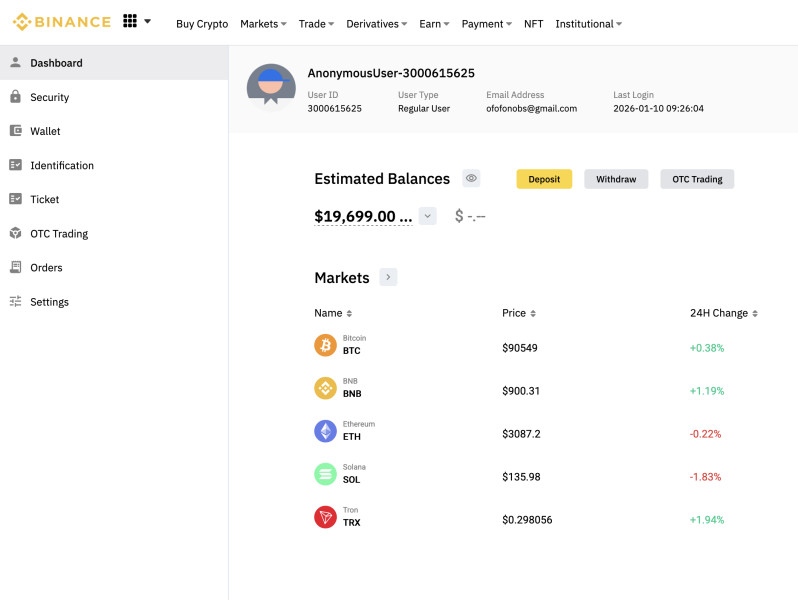Open Wallet in the sidebar
The image size is (798, 600).
[45, 131]
